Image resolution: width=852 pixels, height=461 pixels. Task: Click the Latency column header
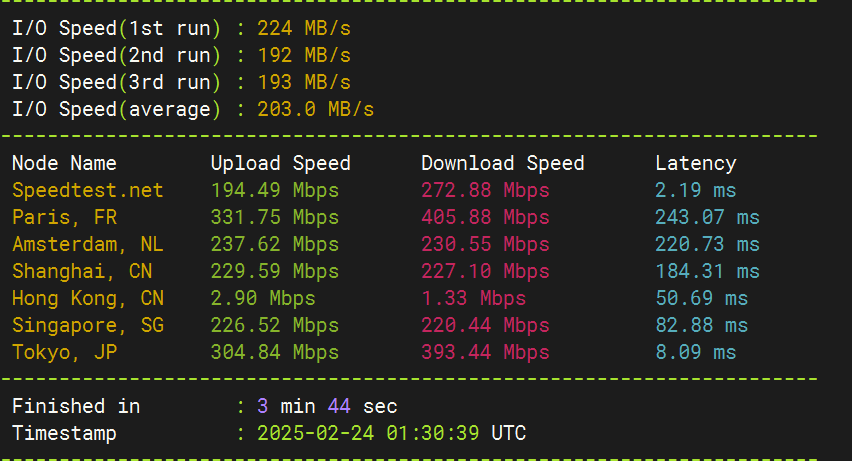tap(695, 163)
